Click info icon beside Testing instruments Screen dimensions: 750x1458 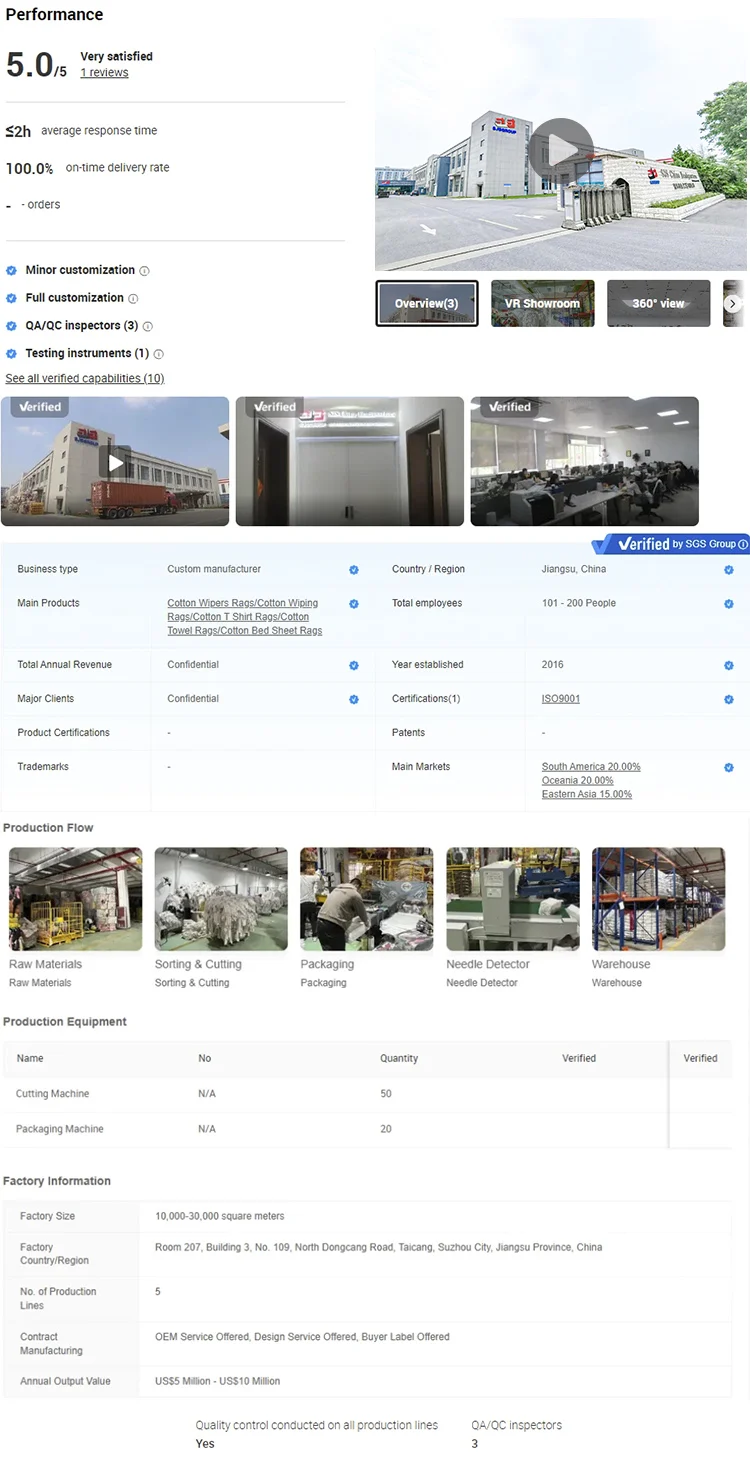coord(159,354)
